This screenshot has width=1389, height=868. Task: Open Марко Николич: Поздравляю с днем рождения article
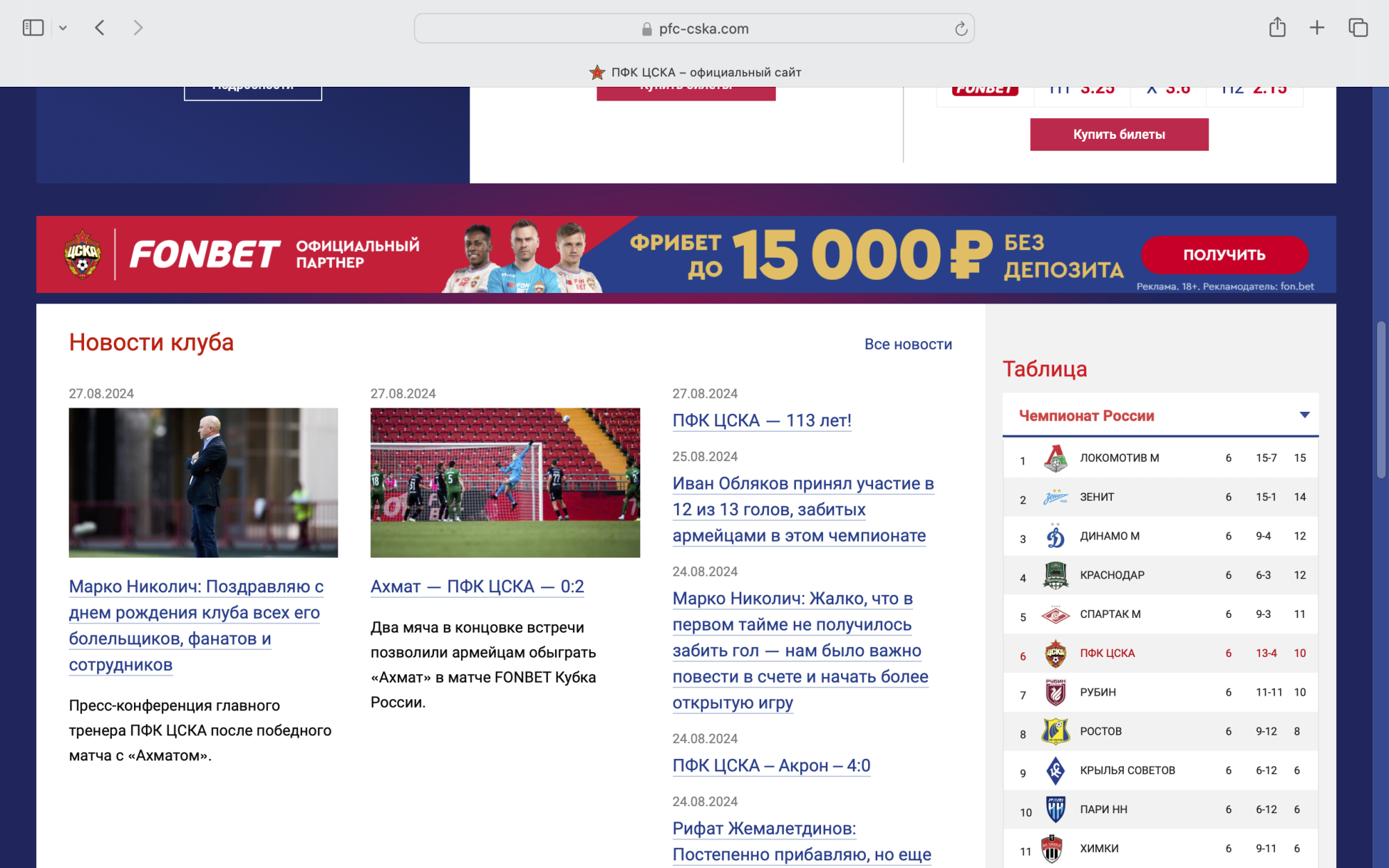click(x=197, y=626)
